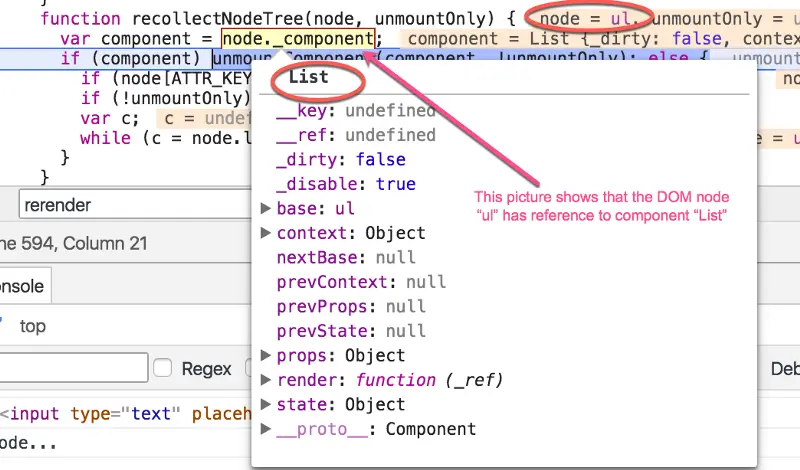Click the _disable: true property
The width and height of the screenshot is (800, 470).
346,184
